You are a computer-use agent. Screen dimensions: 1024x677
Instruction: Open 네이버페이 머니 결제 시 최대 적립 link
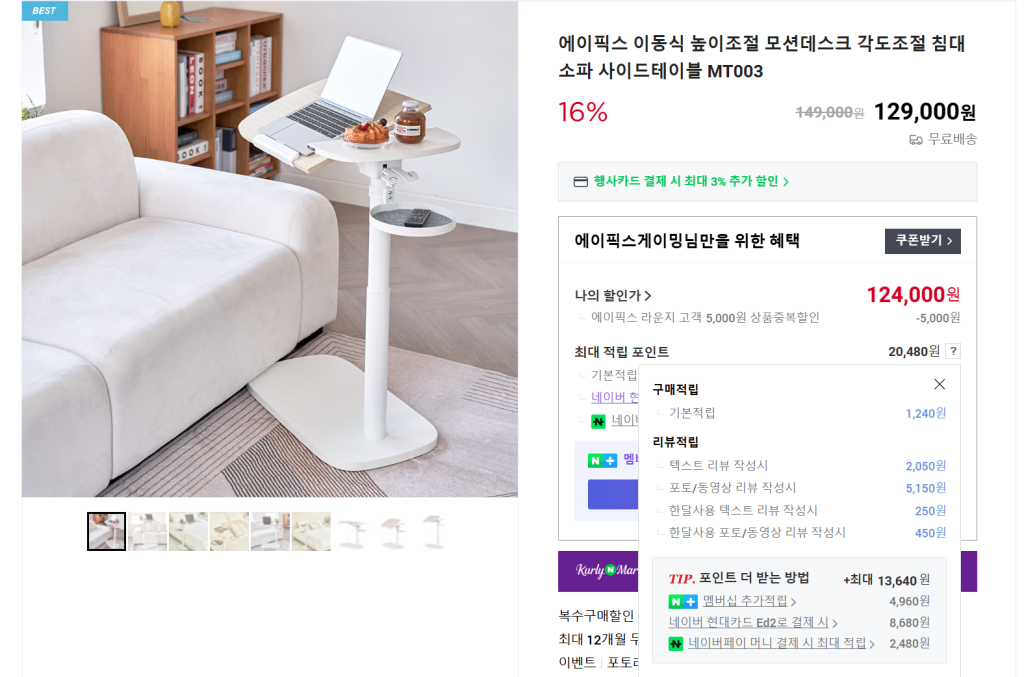click(x=781, y=643)
